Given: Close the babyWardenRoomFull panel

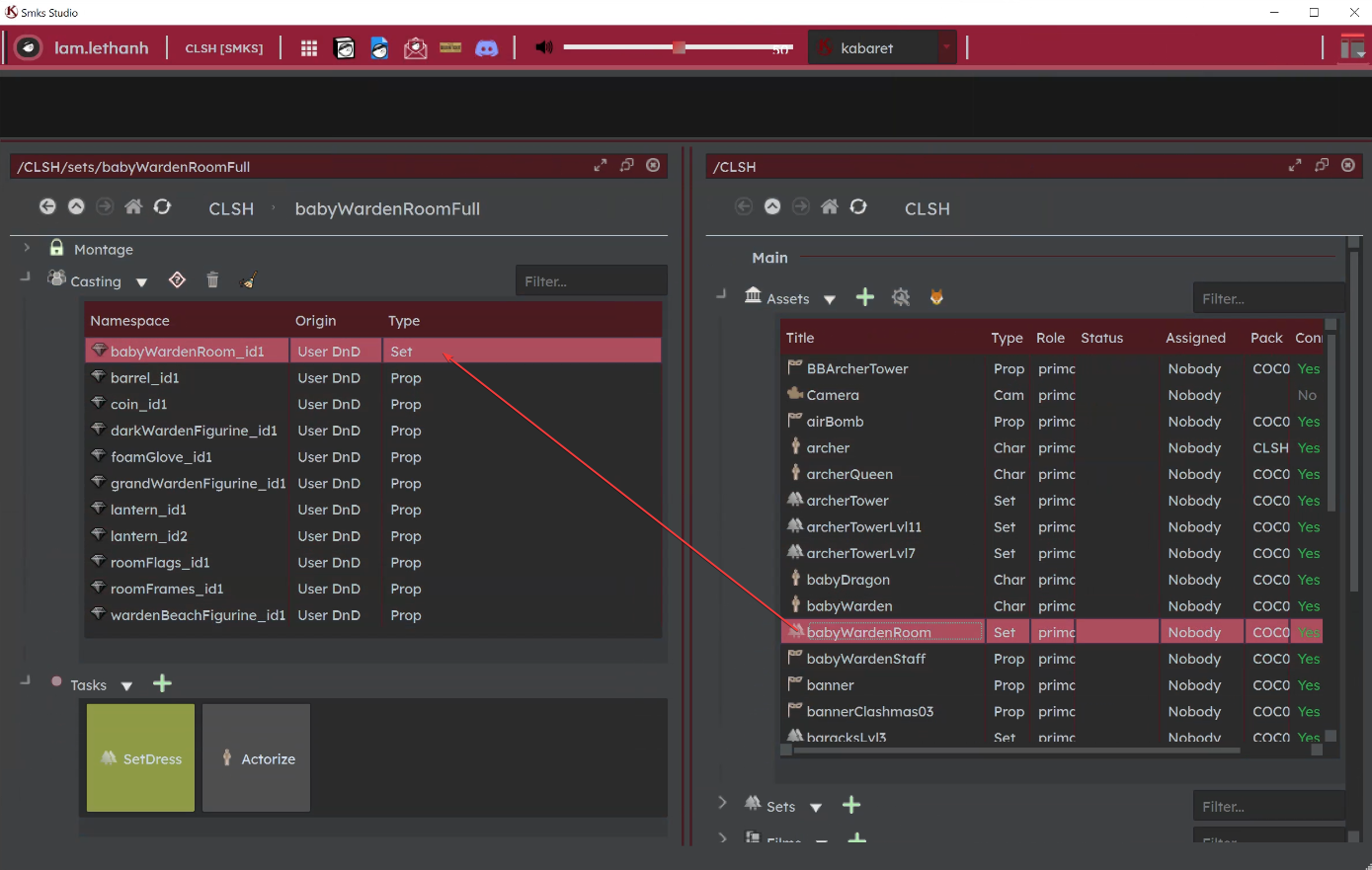Looking at the screenshot, I should pyautogui.click(x=653, y=165).
